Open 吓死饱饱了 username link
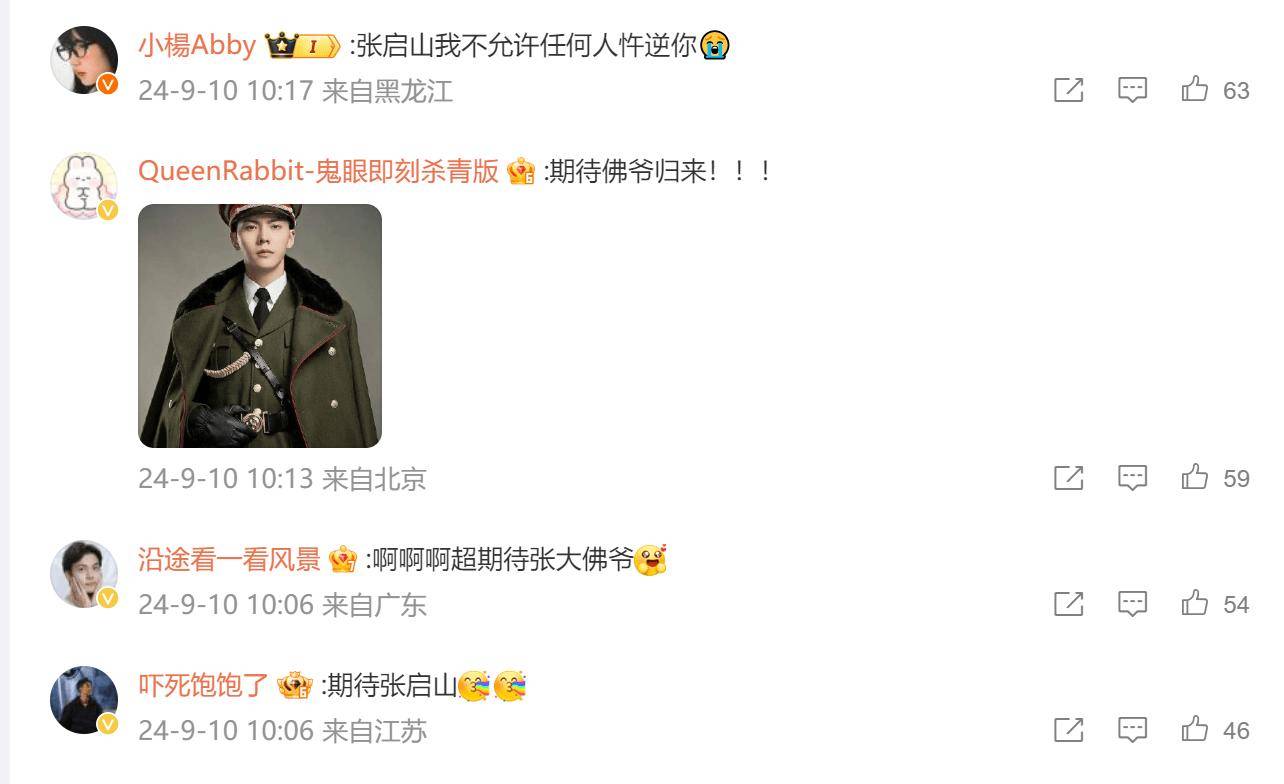1284x784 pixels. 203,686
